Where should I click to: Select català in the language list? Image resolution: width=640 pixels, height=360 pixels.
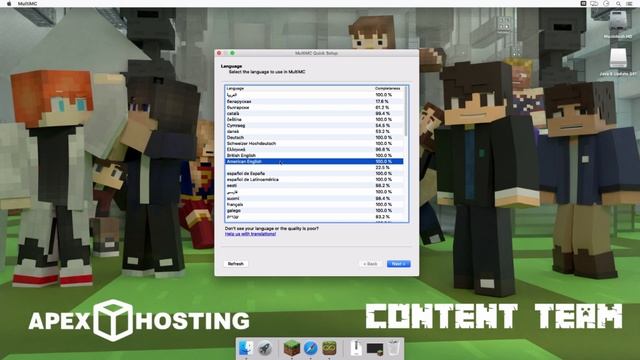click(x=314, y=113)
